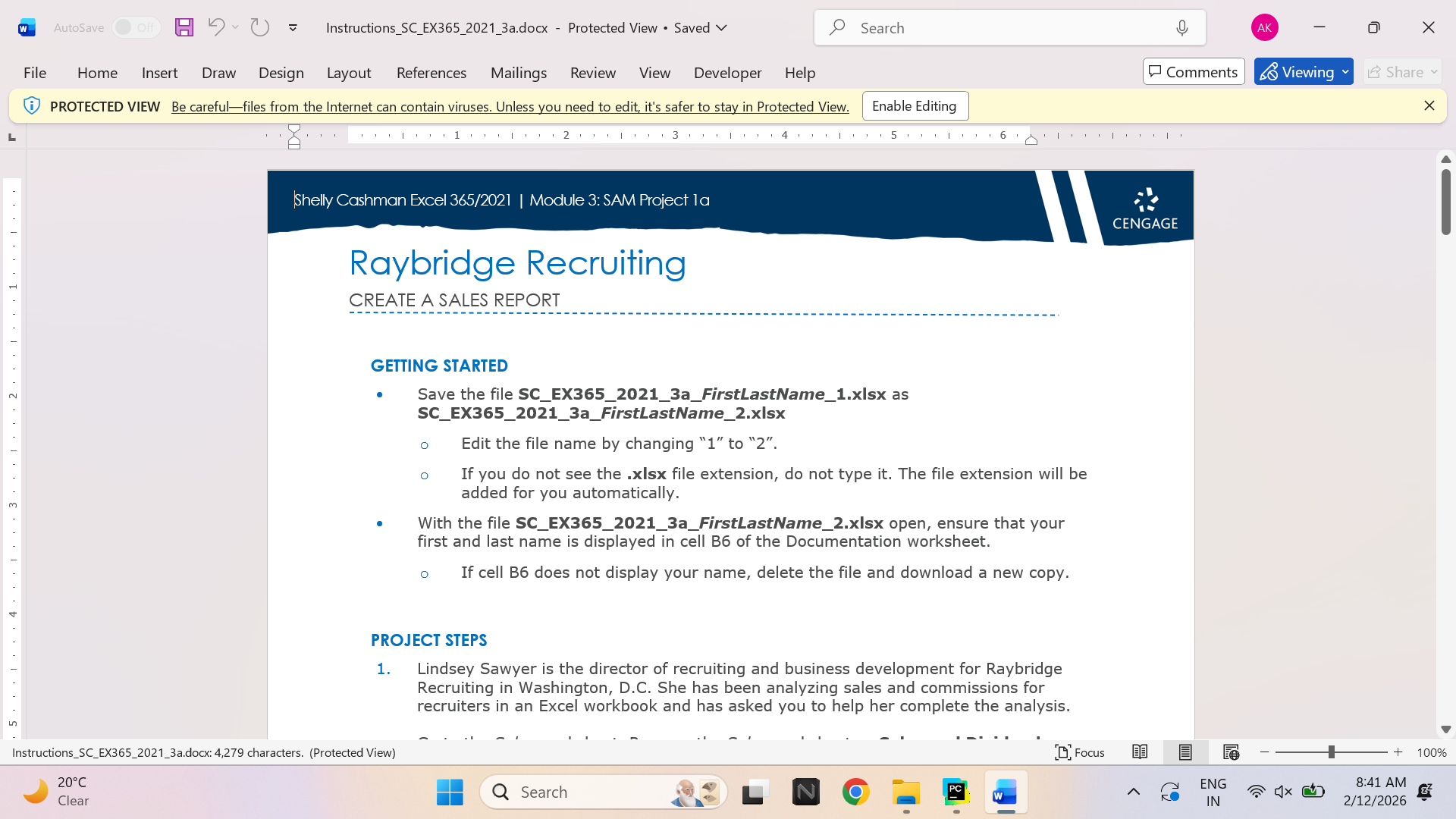
Task: Open Google Chrome from the taskbar
Action: 856,792
